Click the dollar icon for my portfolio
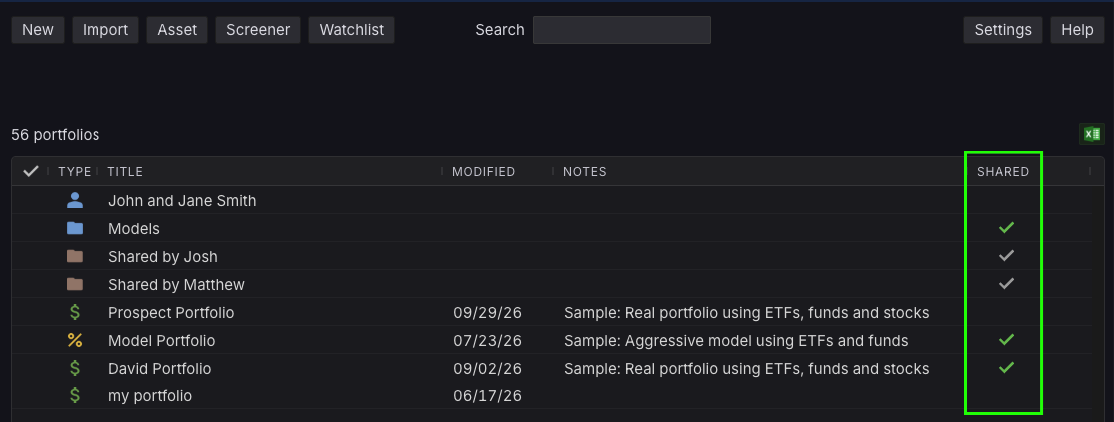The image size is (1114, 422). [x=75, y=395]
